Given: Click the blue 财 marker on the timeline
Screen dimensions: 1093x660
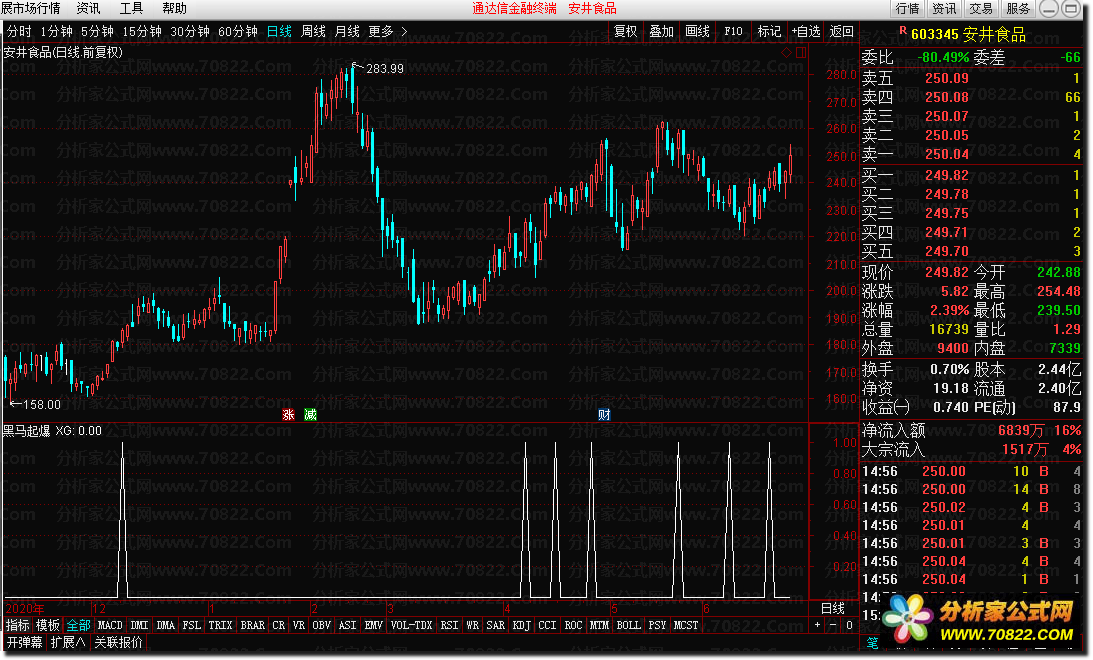Looking at the screenshot, I should [x=604, y=415].
